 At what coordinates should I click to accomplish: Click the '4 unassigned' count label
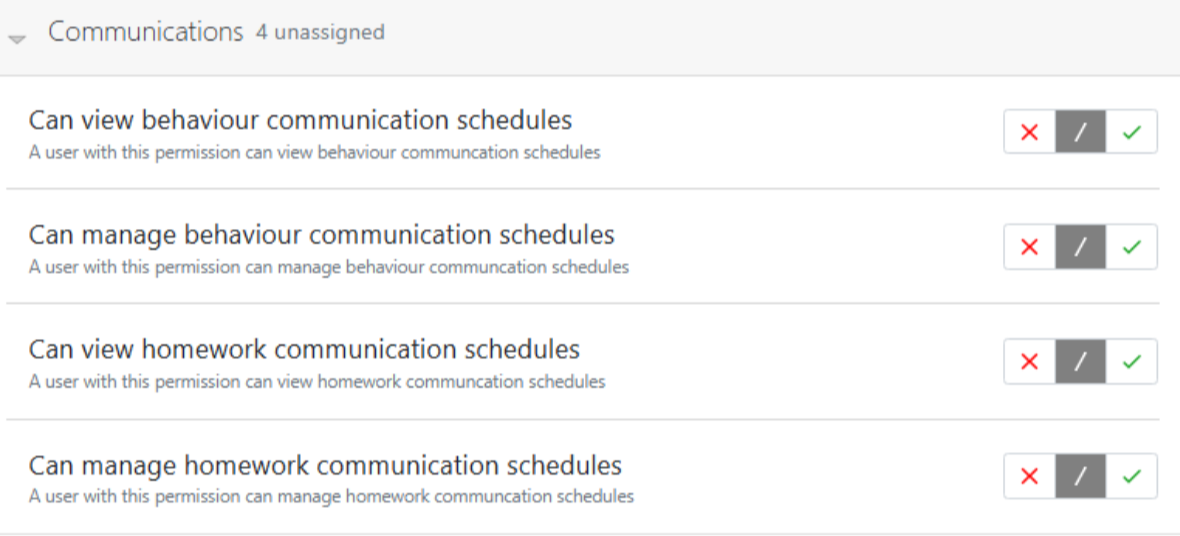(x=319, y=33)
